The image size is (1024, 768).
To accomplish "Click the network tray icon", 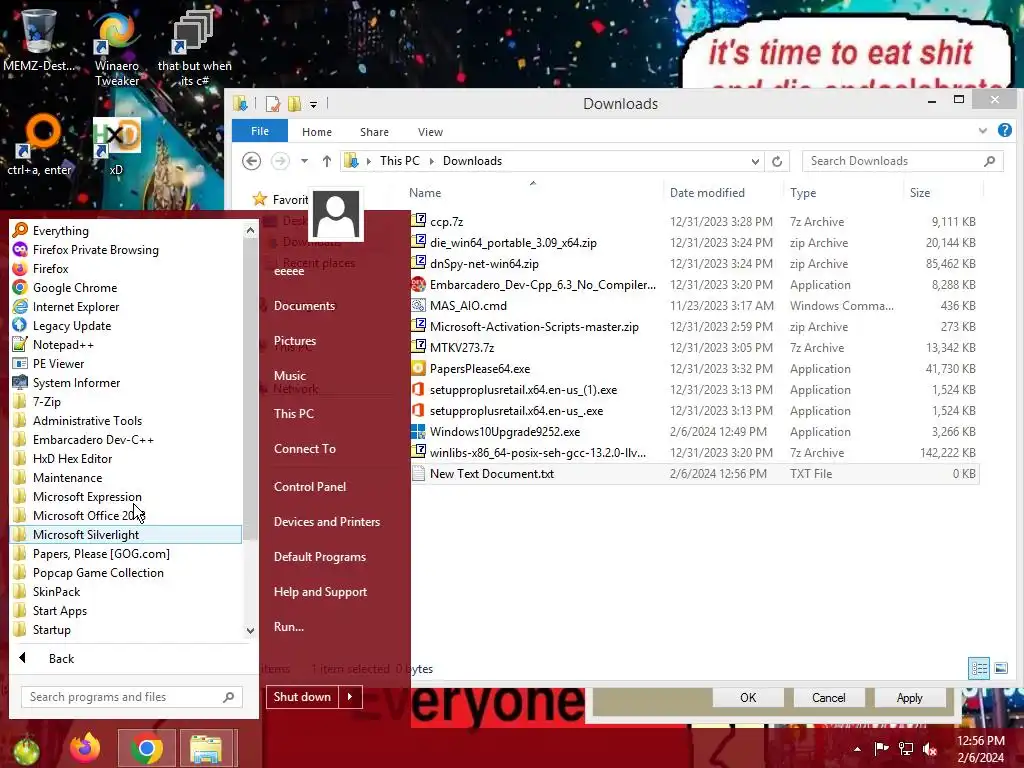I will pyautogui.click(x=906, y=748).
